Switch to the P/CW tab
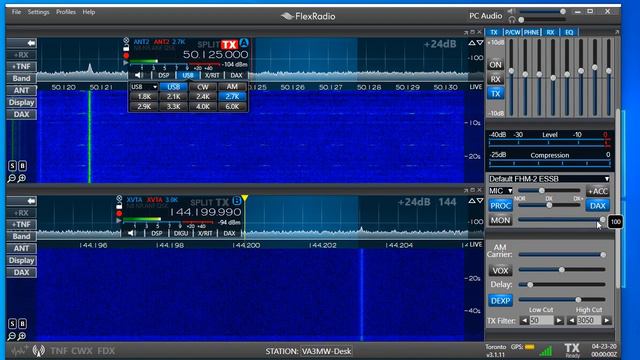640x360 pixels. (512, 32)
